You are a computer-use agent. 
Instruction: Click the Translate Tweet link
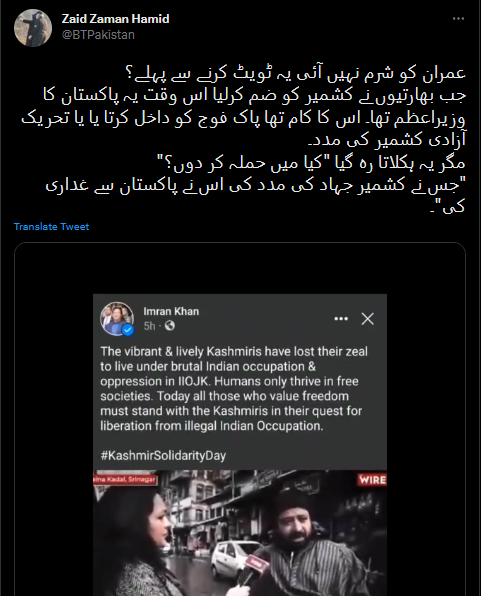(51, 227)
